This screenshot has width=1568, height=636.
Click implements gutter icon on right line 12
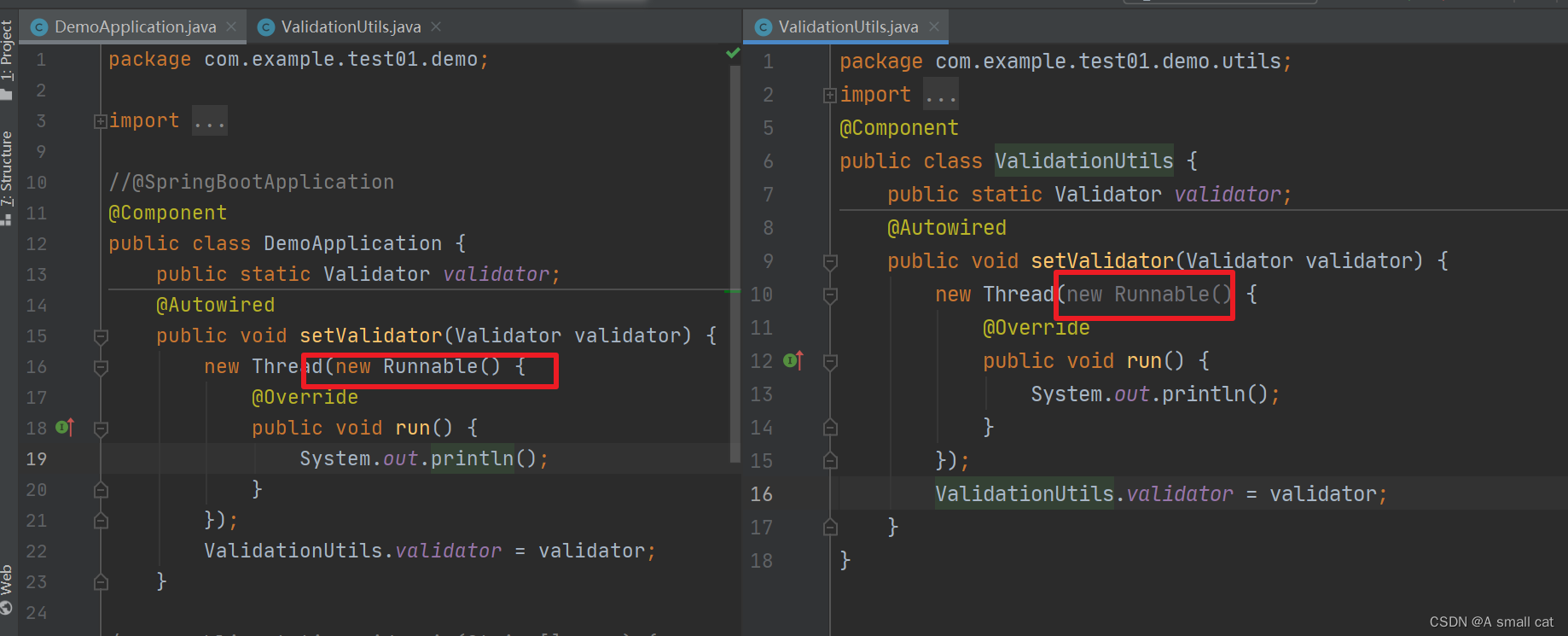pos(793,360)
